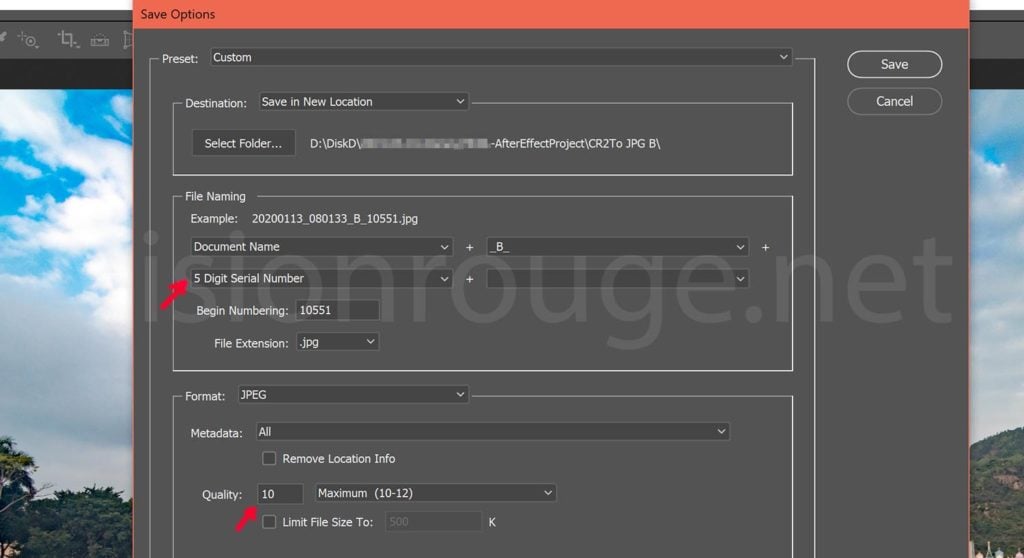Viewport: 1024px width, 558px height.
Task: Select the Straighten tool icon
Action: (99, 40)
